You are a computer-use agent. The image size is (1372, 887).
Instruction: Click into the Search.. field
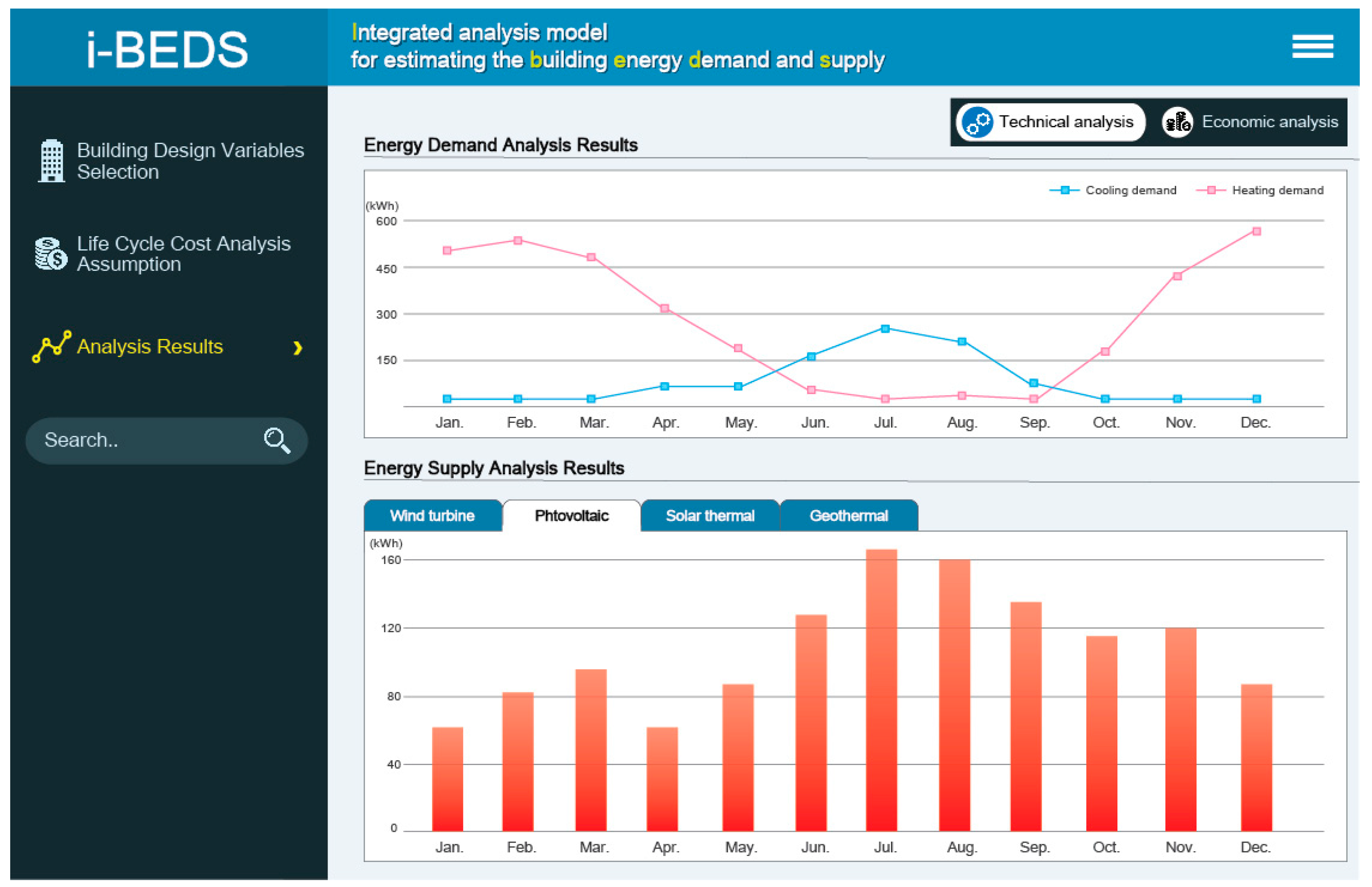[144, 440]
